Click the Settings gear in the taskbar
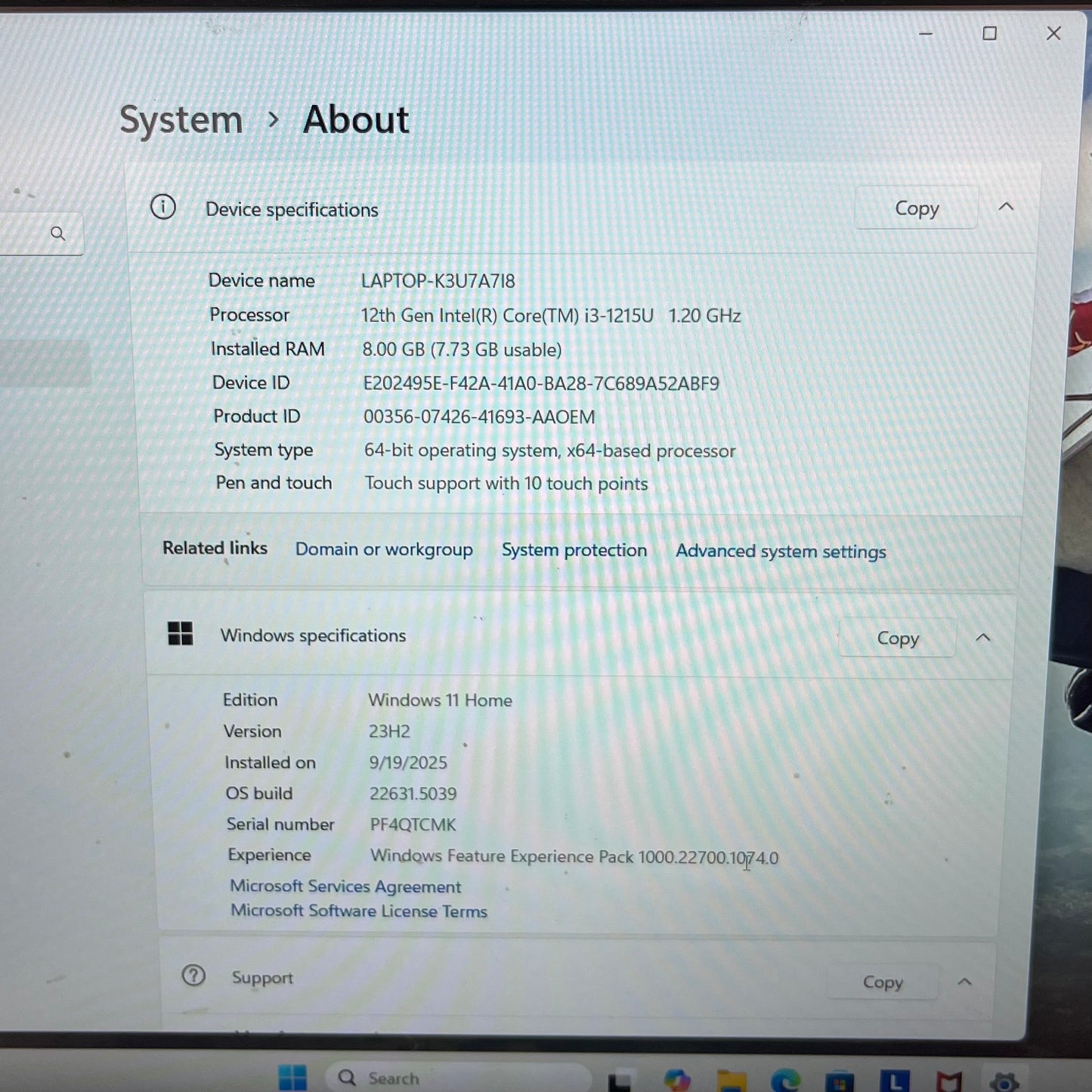 point(1004,1082)
